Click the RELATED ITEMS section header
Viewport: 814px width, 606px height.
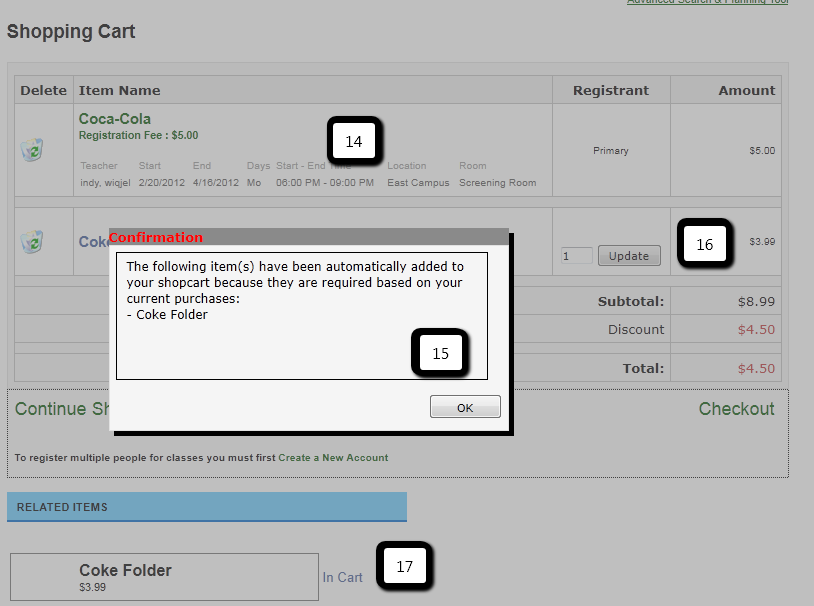click(x=206, y=507)
